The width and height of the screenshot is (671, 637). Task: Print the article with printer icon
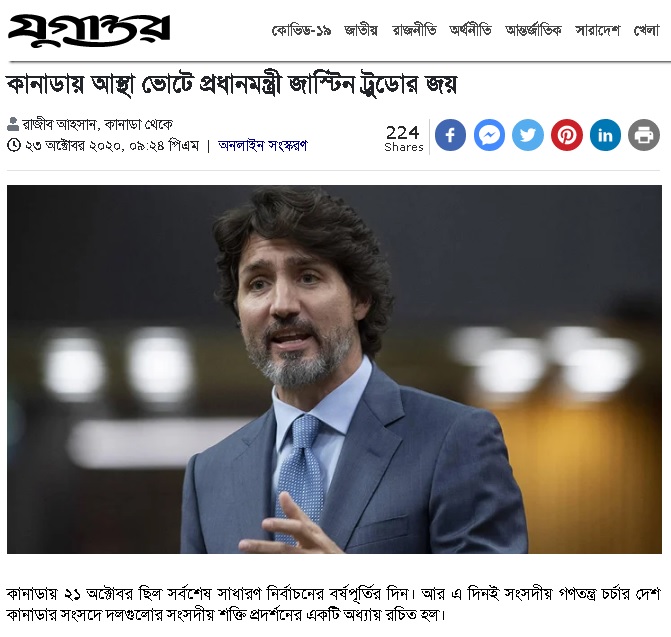coord(644,135)
